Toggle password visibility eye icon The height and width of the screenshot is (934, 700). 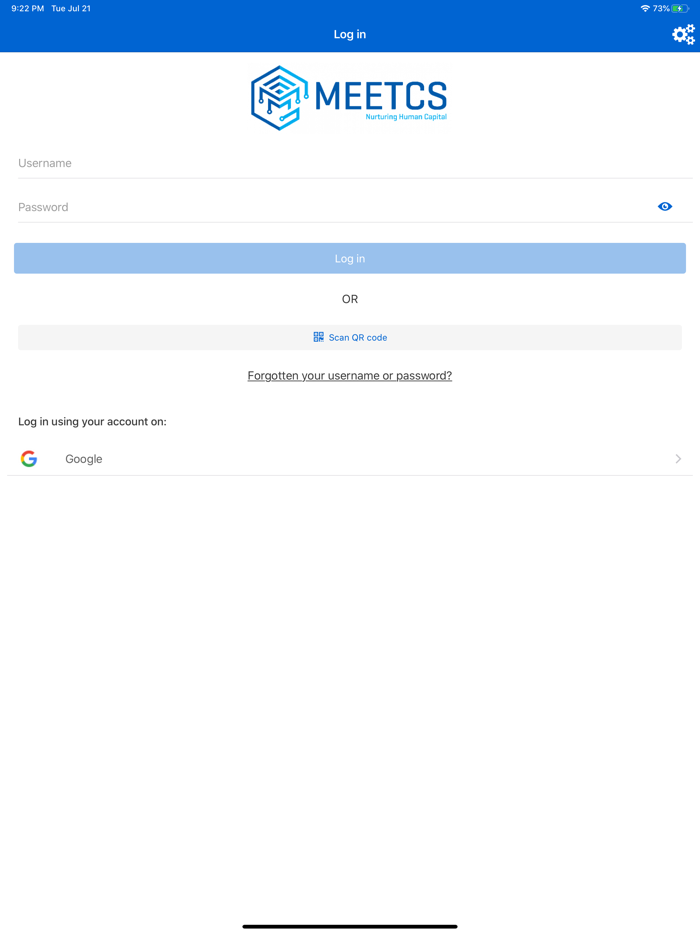665,207
